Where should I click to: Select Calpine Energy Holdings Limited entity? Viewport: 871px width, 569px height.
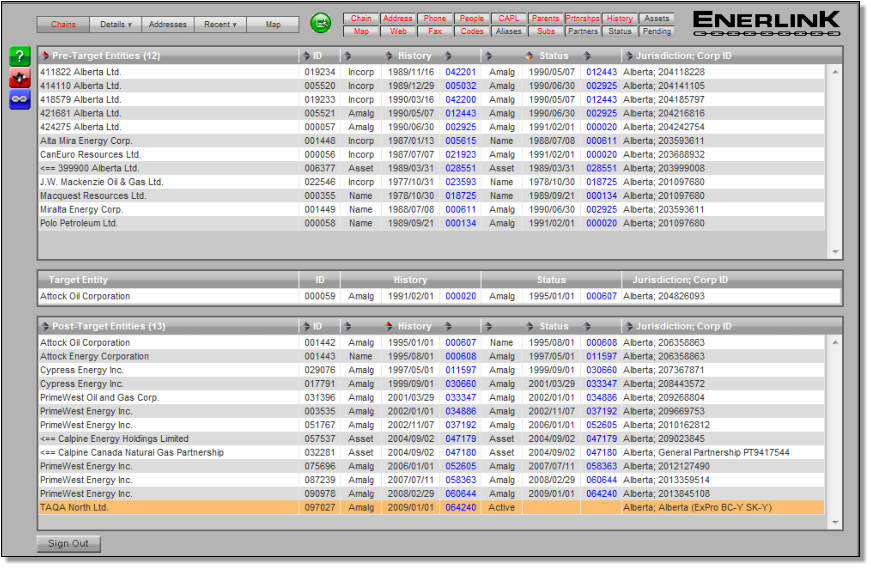[x=114, y=439]
